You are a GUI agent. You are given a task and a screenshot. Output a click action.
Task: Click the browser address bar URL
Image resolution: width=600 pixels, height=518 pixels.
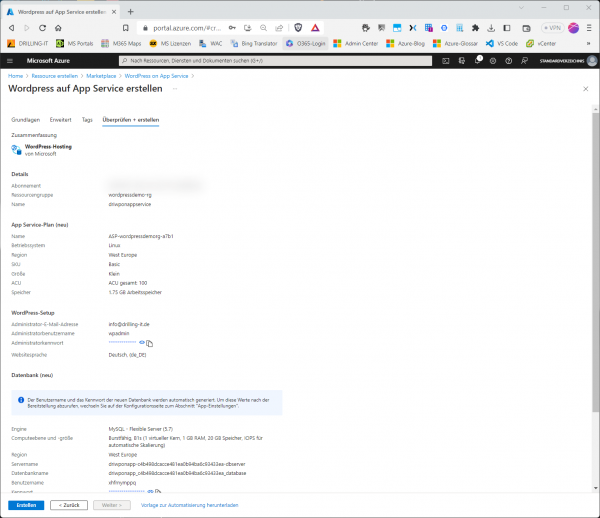pyautogui.click(x=187, y=28)
